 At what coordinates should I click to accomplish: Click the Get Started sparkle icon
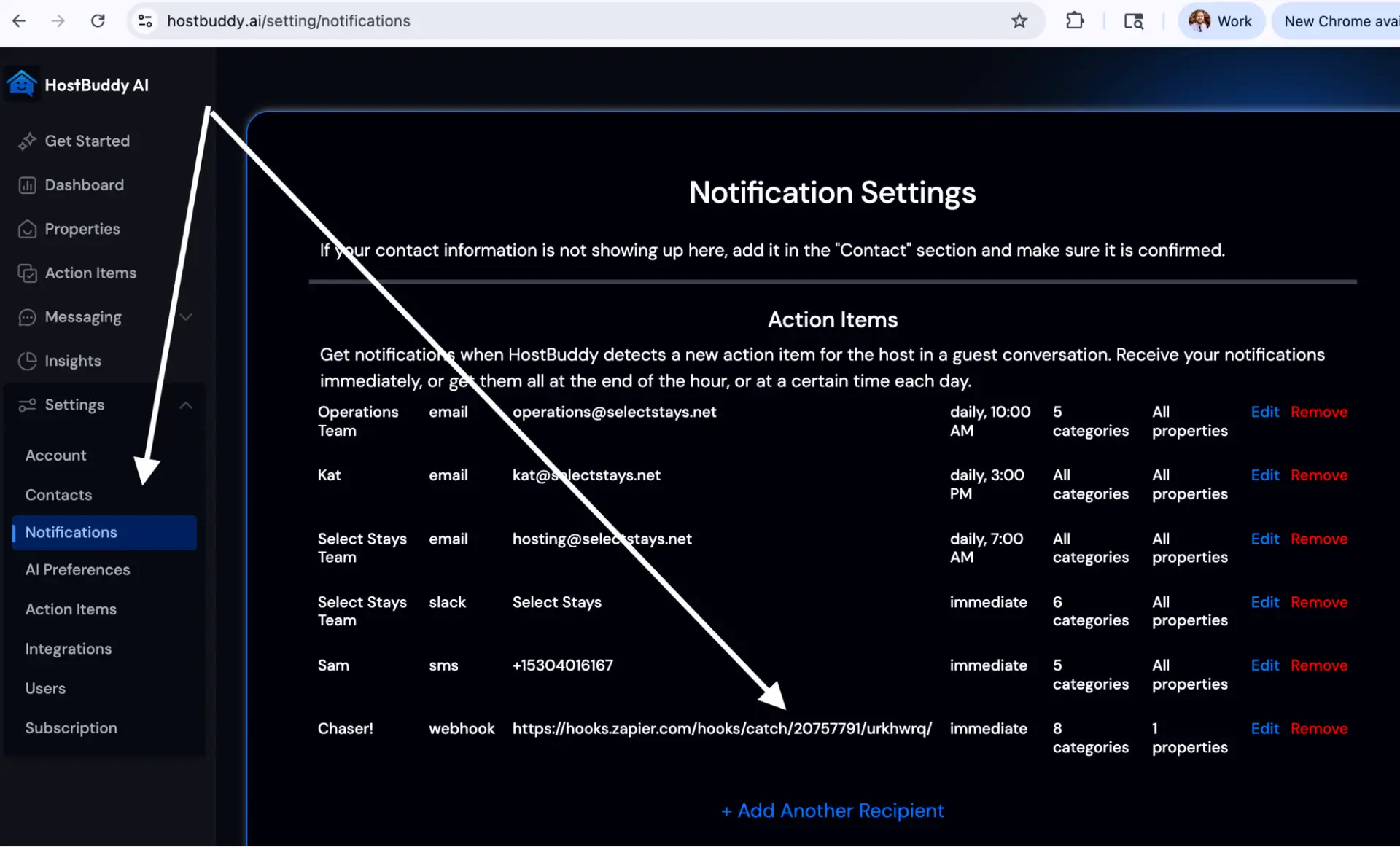pyautogui.click(x=28, y=140)
